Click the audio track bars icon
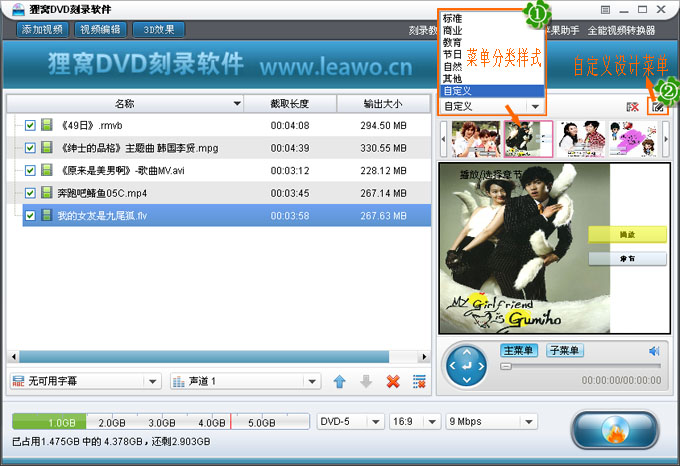 point(179,381)
